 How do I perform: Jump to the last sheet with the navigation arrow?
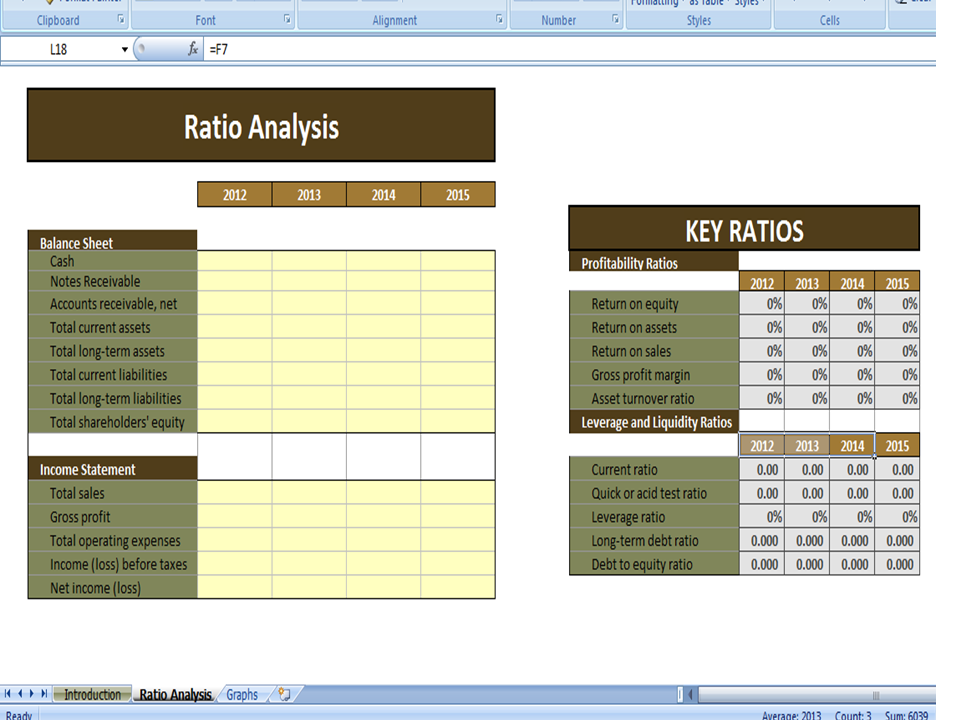click(x=44, y=694)
